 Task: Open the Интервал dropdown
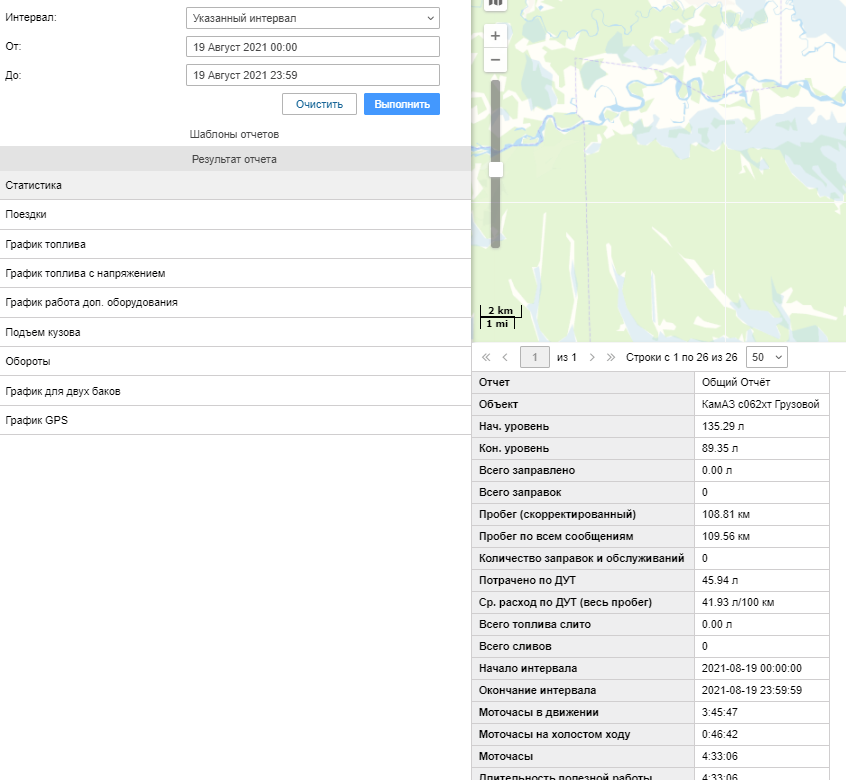pos(313,18)
